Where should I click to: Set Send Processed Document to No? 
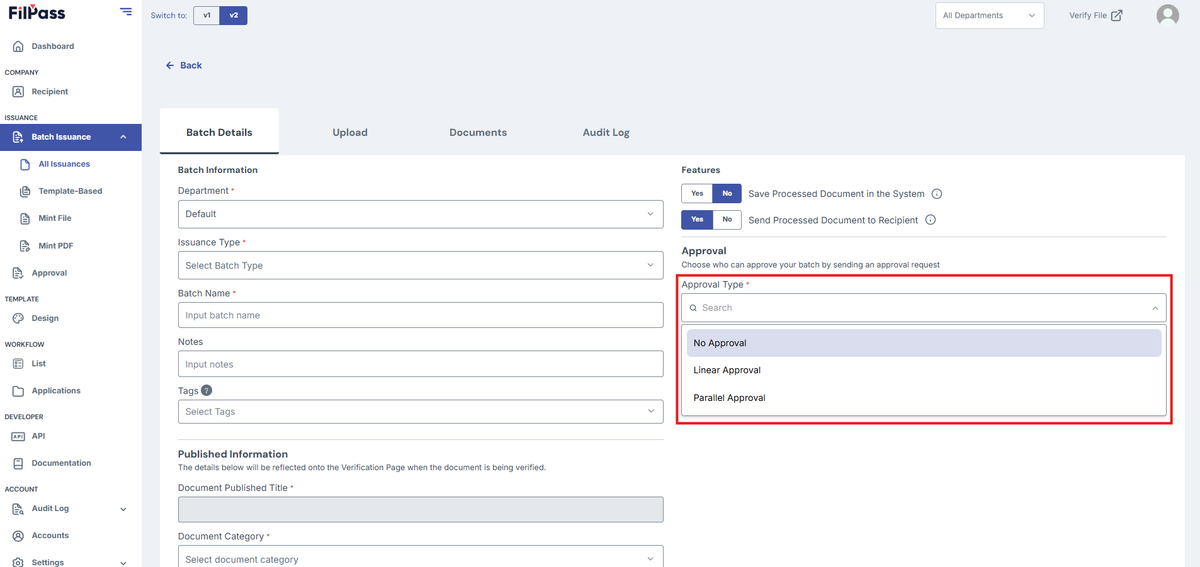(727, 220)
